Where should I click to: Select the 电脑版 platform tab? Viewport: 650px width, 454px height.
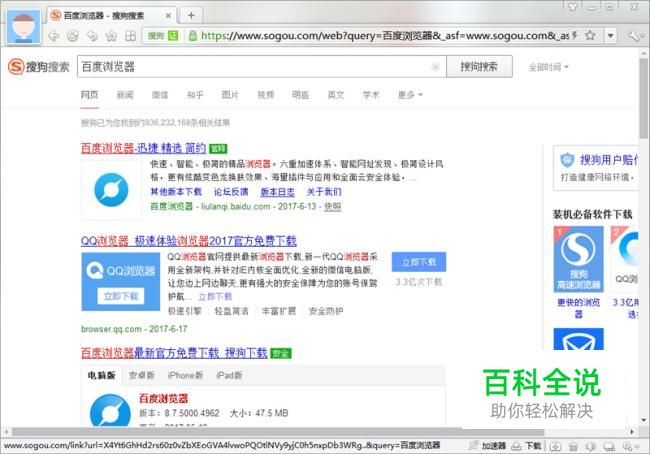[102, 376]
